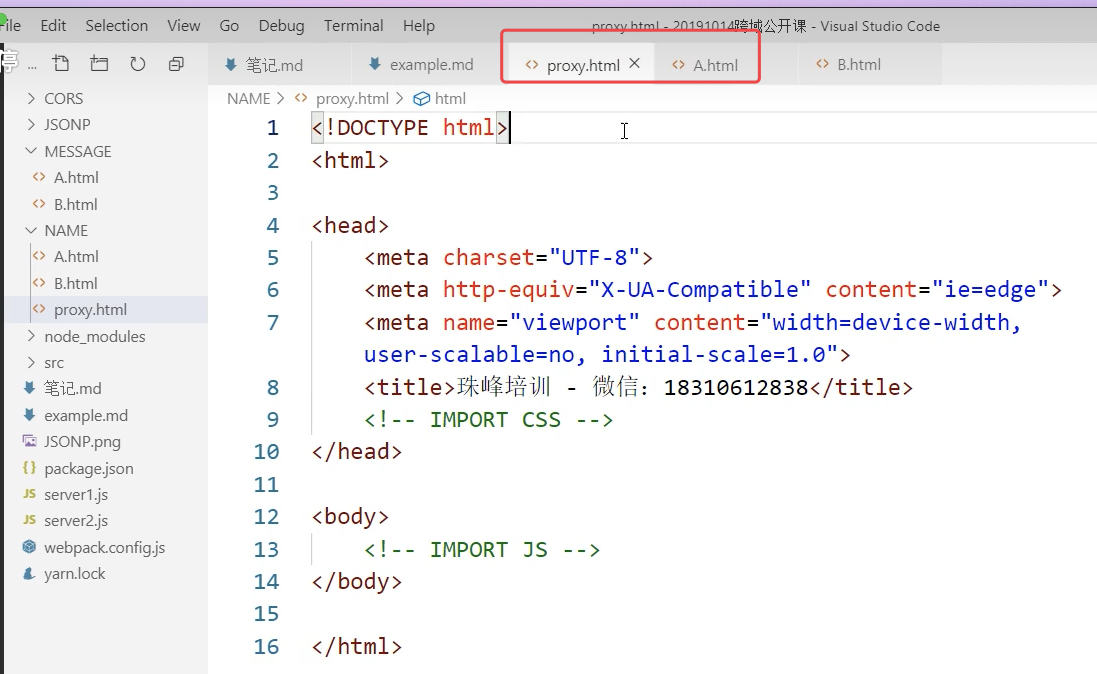
Task: Click proxy.html in the breadcrumb path
Action: [x=352, y=99]
